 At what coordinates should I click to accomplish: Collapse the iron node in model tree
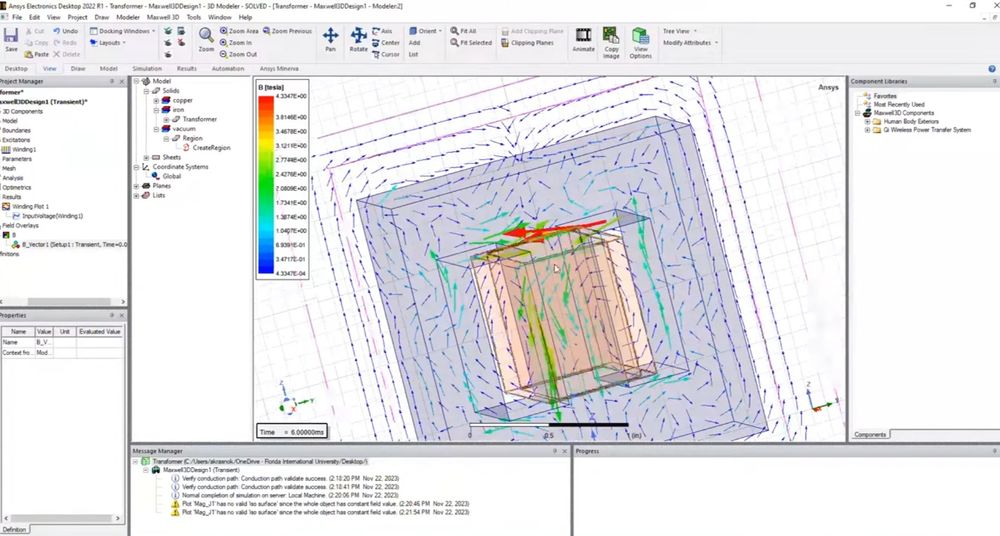pos(156,110)
